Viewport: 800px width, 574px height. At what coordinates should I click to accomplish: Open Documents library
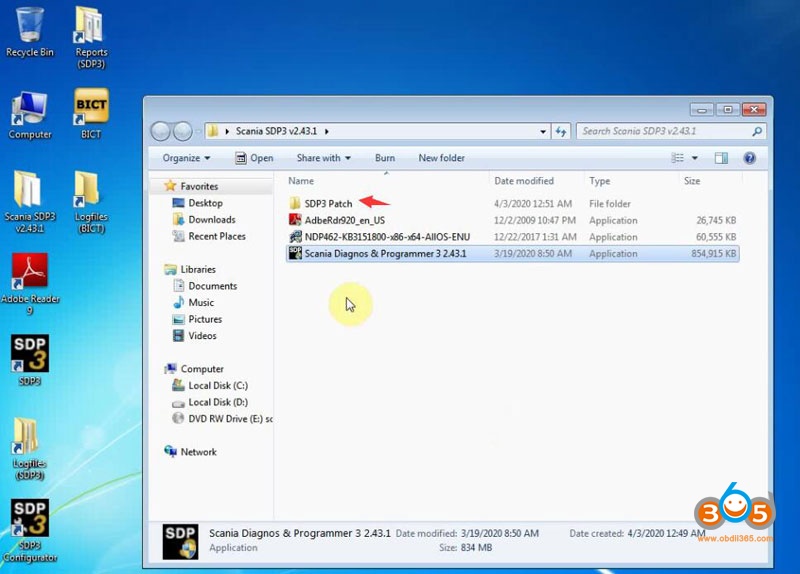click(212, 286)
